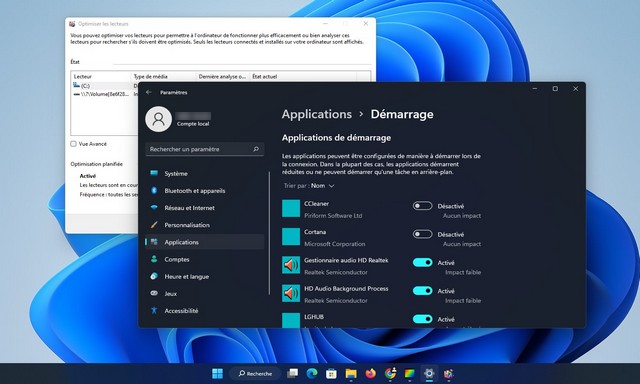Click the État actuel column header
The image size is (640, 384).
click(x=303, y=76)
